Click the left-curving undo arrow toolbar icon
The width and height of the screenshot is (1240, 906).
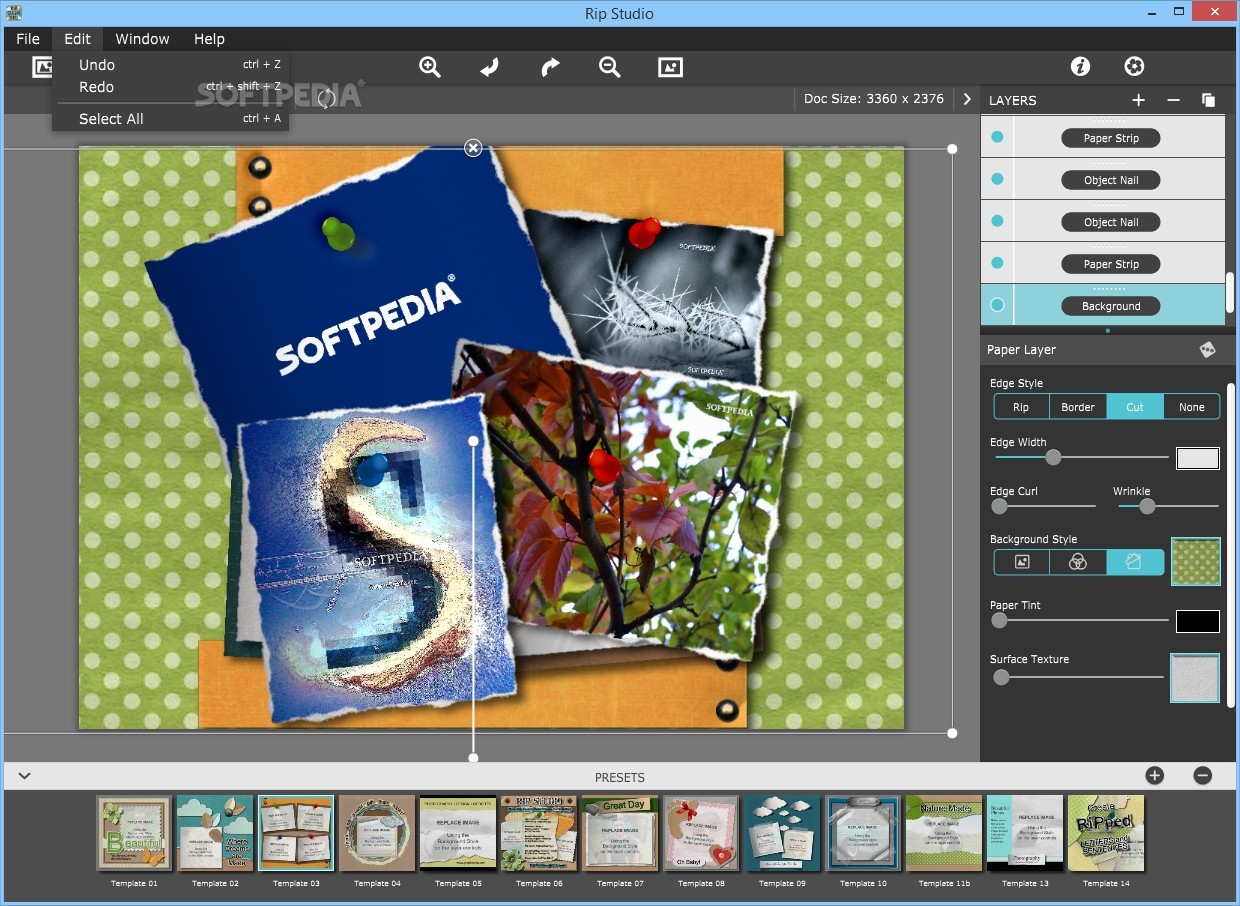coord(489,67)
